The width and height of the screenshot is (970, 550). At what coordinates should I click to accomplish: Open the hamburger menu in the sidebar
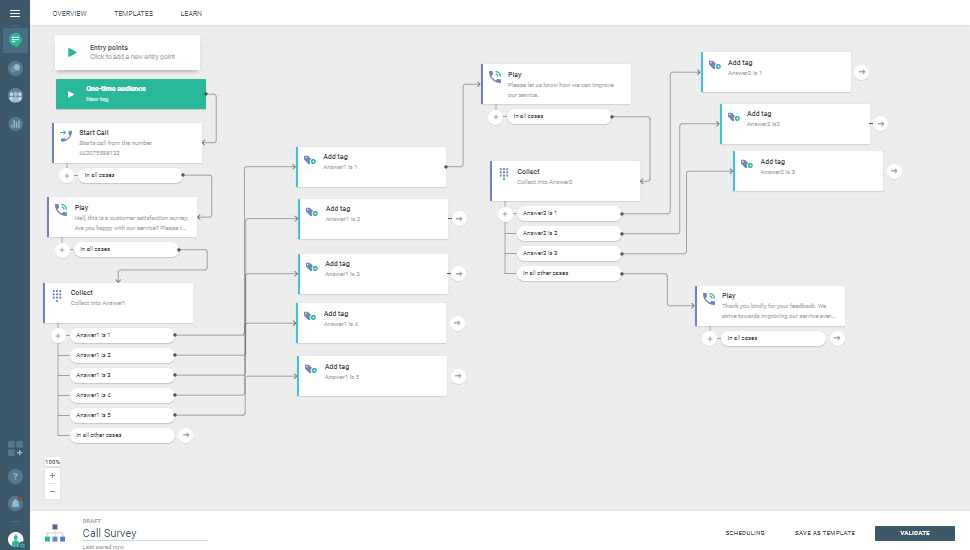(15, 13)
